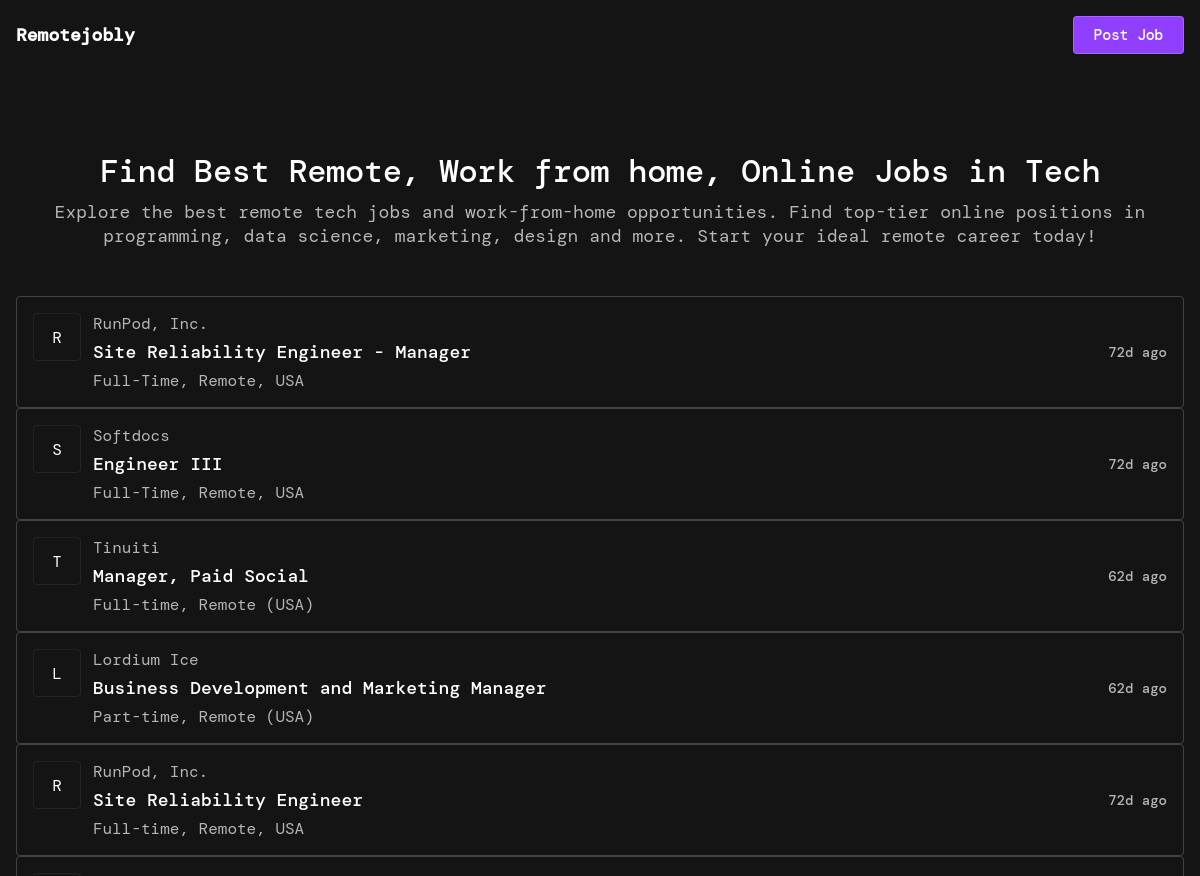Click the Softdocs company name
This screenshot has height=876, width=1200.
click(131, 436)
